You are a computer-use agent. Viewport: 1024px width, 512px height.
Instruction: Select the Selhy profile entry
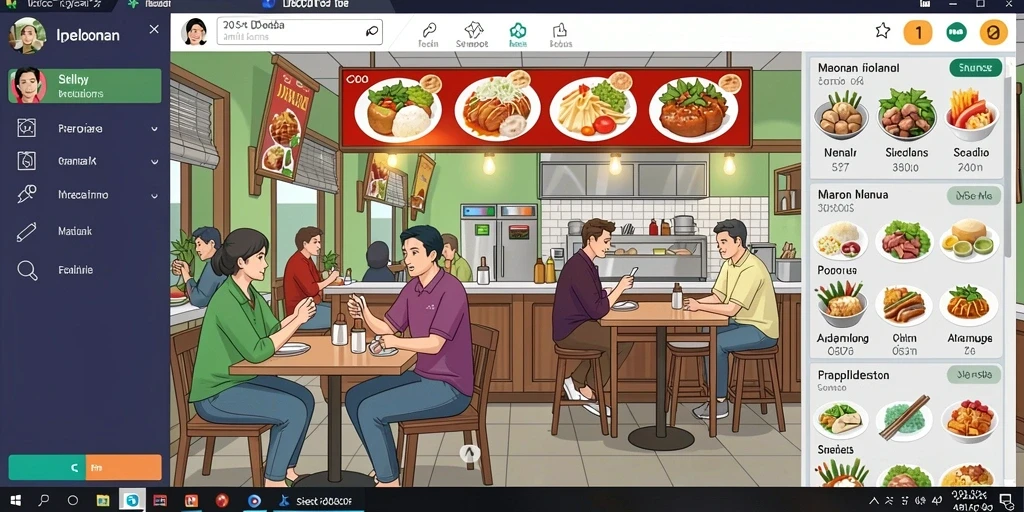[85, 86]
